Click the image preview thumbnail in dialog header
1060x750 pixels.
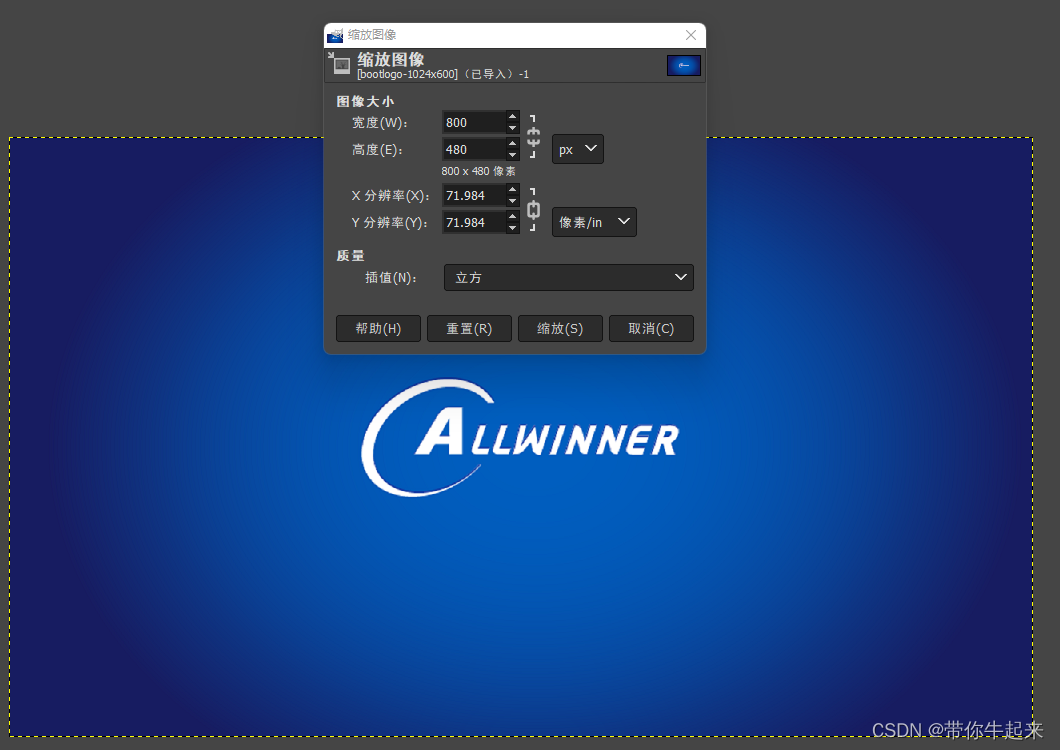pos(683,66)
